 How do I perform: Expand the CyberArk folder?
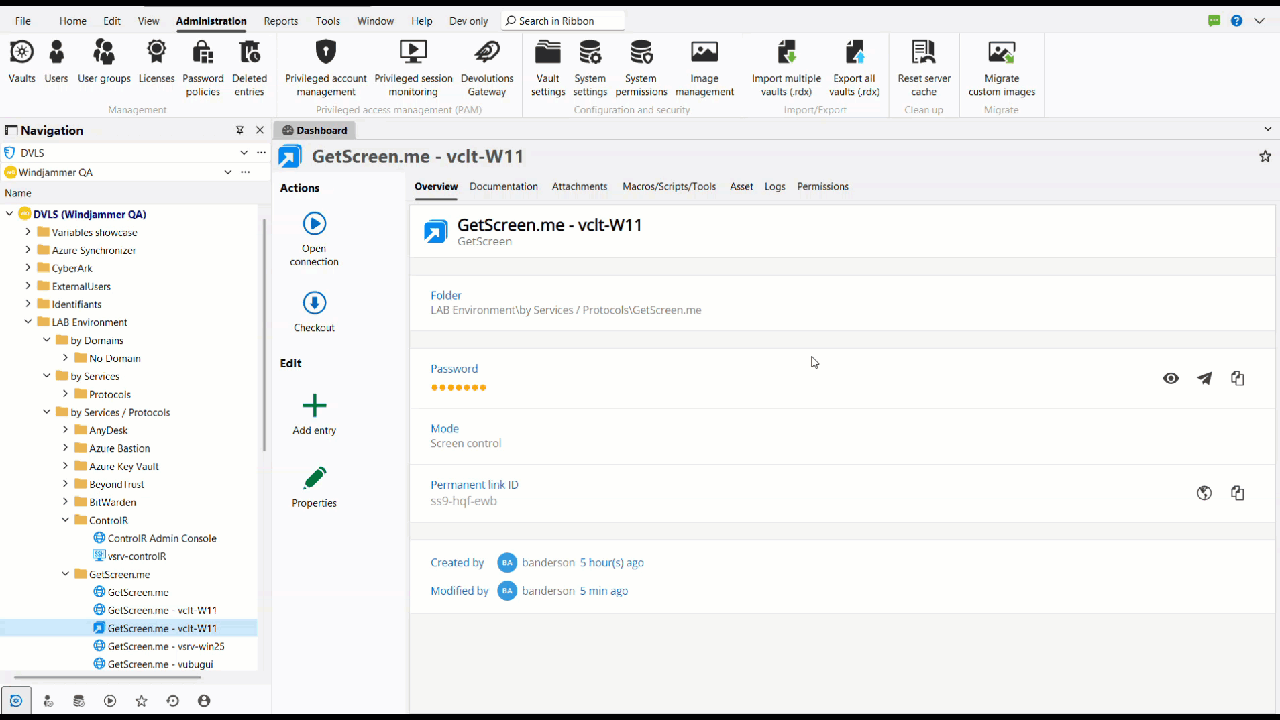pyautogui.click(x=28, y=268)
